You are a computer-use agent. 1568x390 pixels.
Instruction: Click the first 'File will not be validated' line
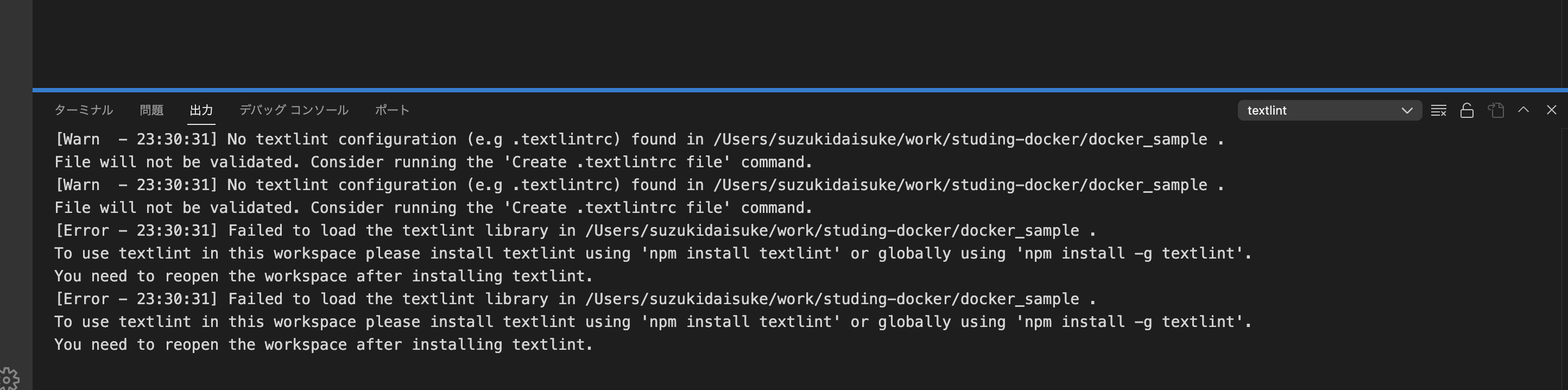click(x=433, y=162)
